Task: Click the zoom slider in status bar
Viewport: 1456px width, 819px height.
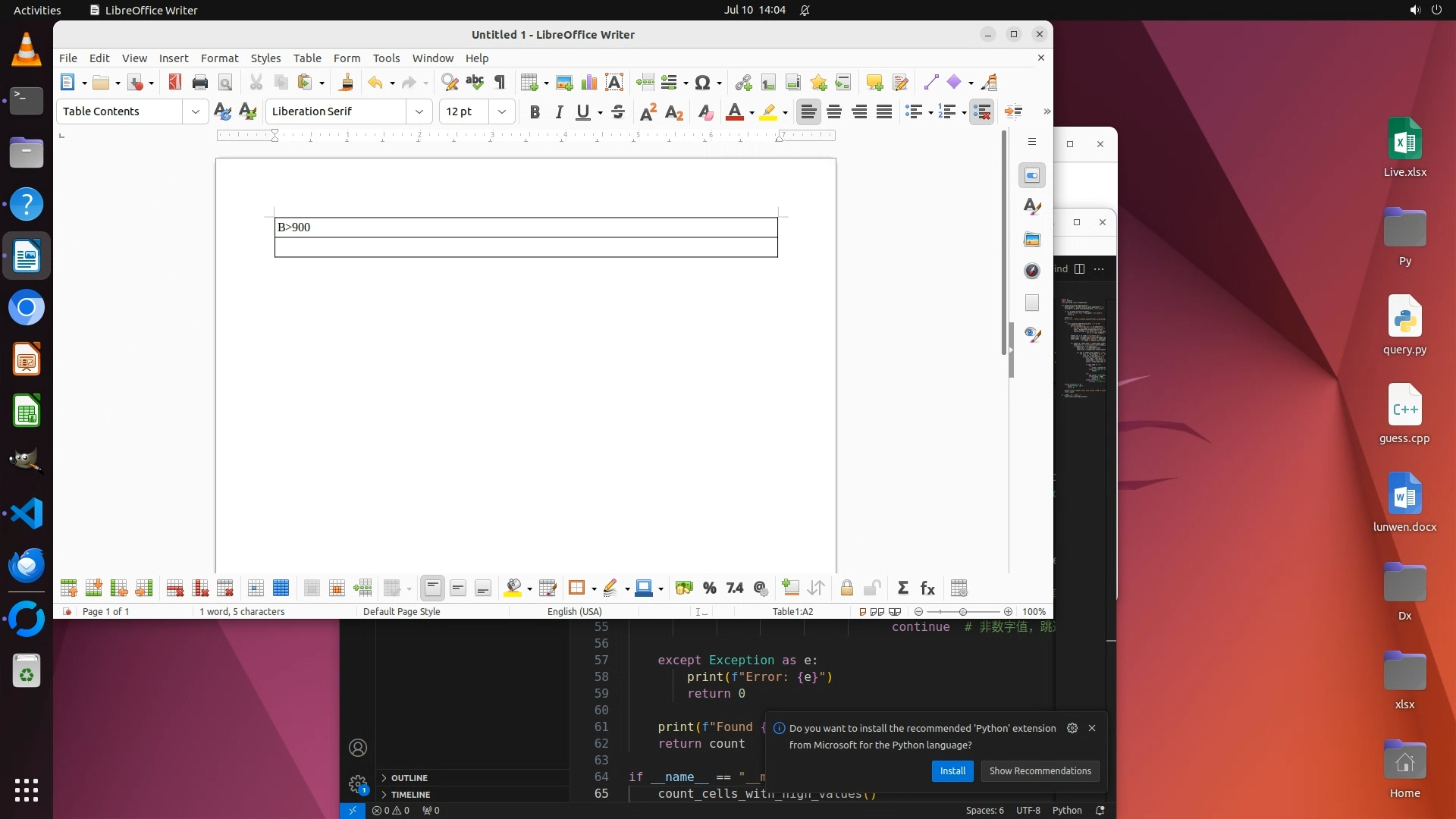Action: coord(963,612)
